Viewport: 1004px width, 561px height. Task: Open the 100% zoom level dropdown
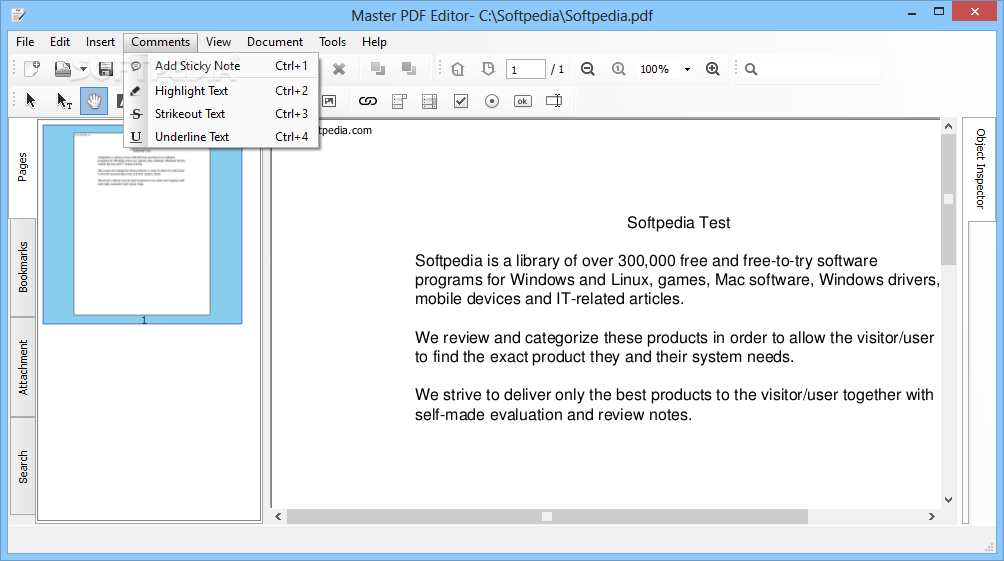(x=687, y=69)
